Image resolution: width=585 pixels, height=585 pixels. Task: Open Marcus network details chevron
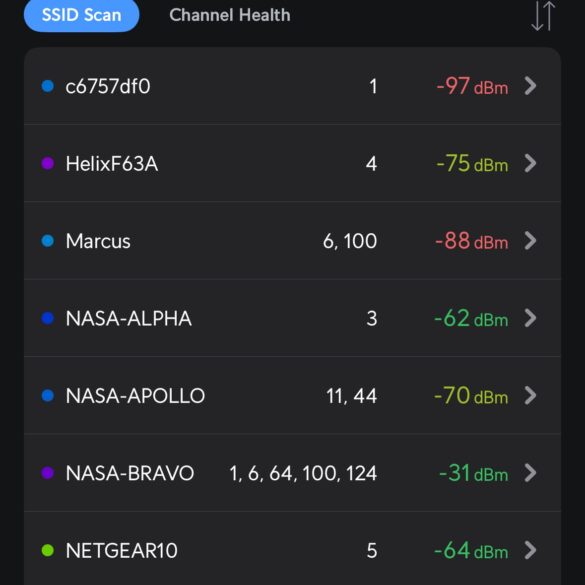pos(530,241)
